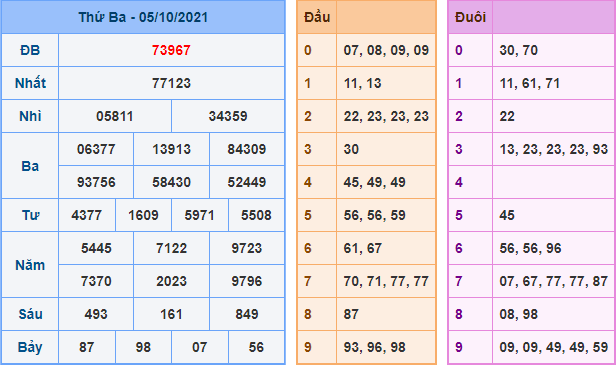This screenshot has height=365, width=616.
Task: Select the Ba prize label
Action: (x=30, y=166)
